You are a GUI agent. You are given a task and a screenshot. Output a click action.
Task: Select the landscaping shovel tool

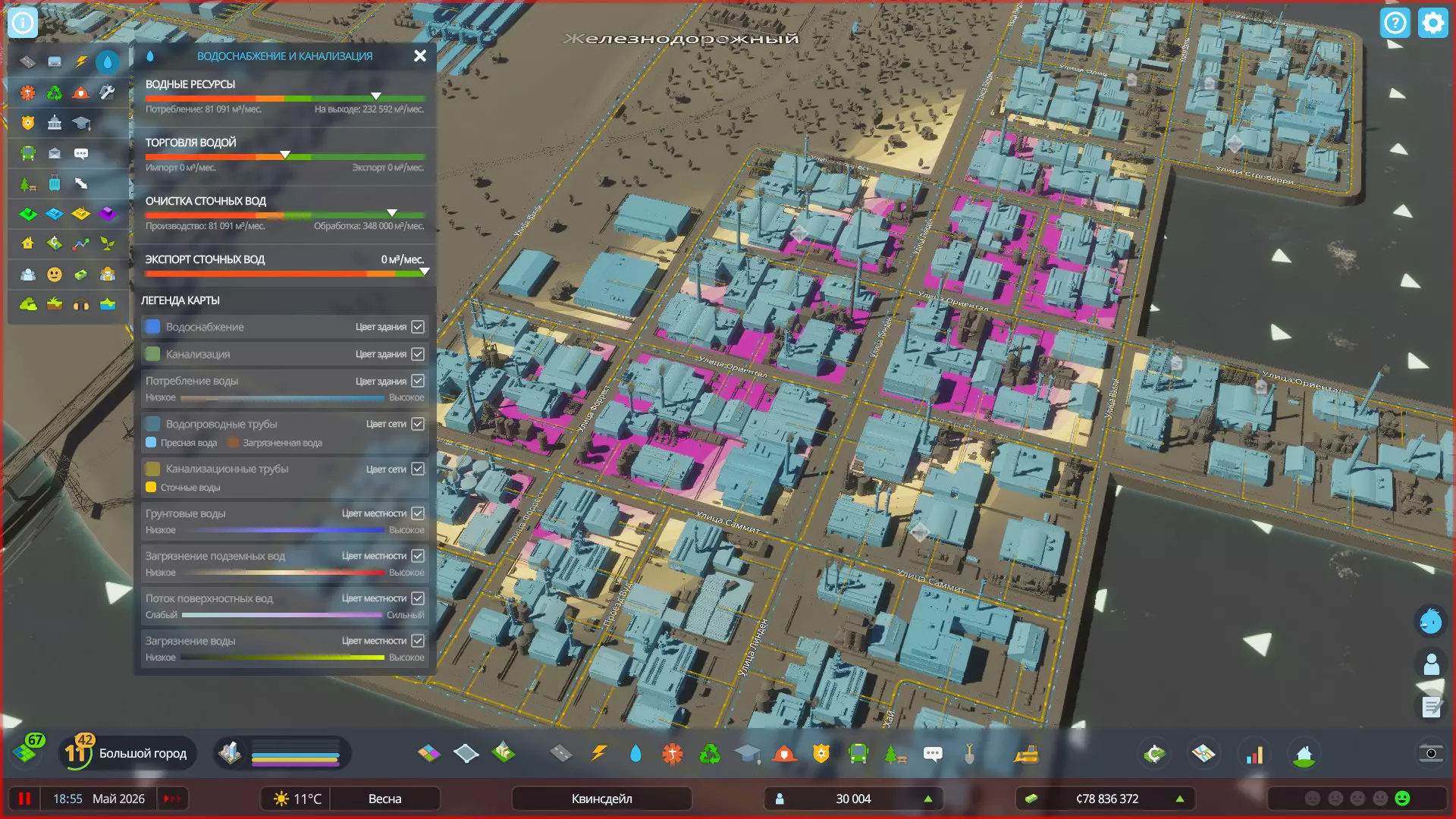969,754
